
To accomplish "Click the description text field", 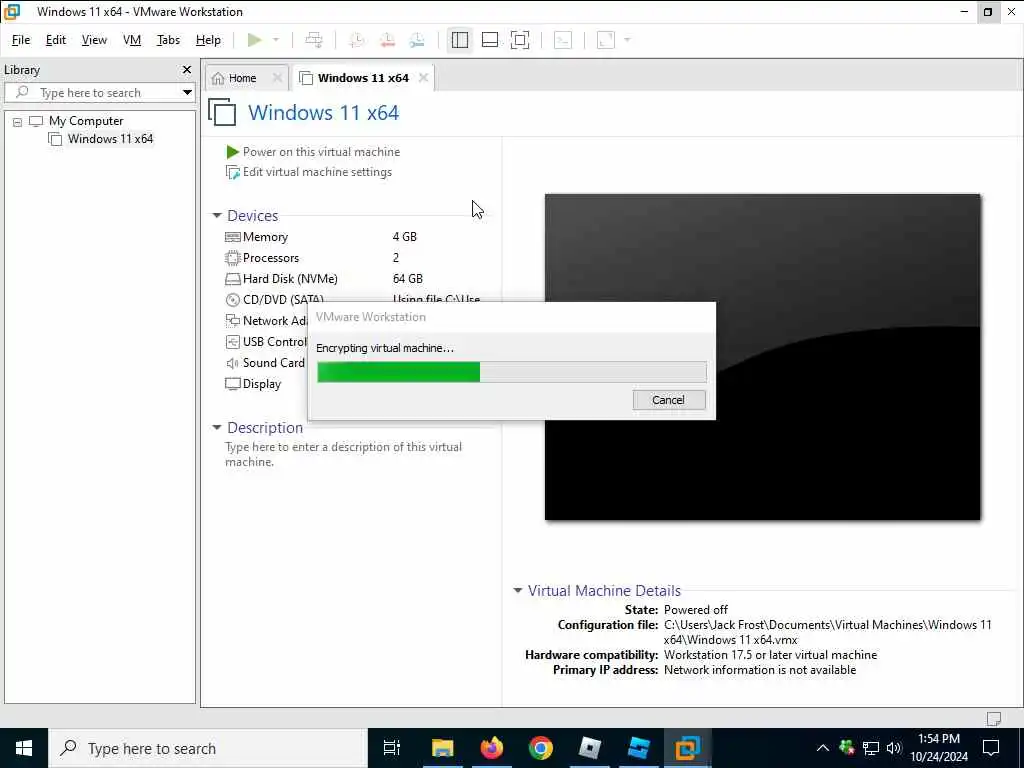I will point(344,454).
